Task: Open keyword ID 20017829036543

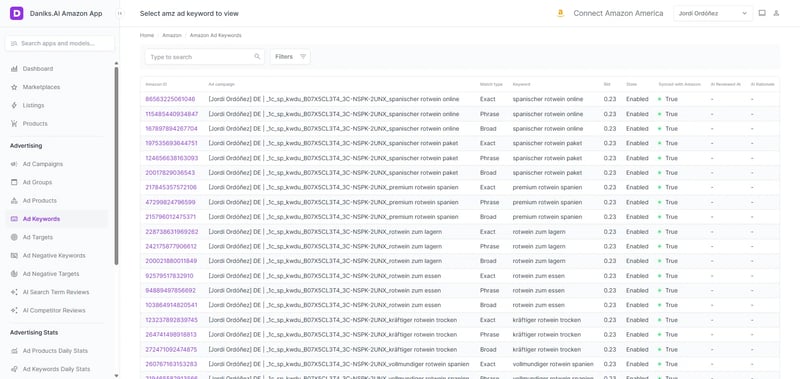Action: 170,173
